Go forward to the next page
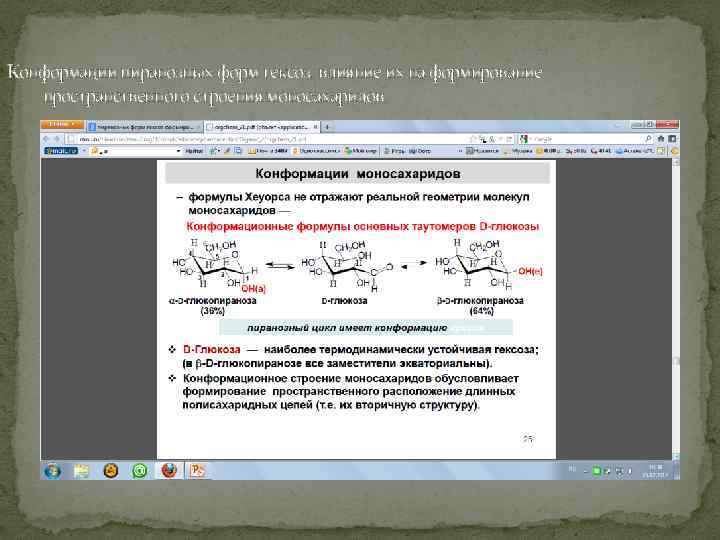This screenshot has width=720, height=540. click(x=57, y=139)
